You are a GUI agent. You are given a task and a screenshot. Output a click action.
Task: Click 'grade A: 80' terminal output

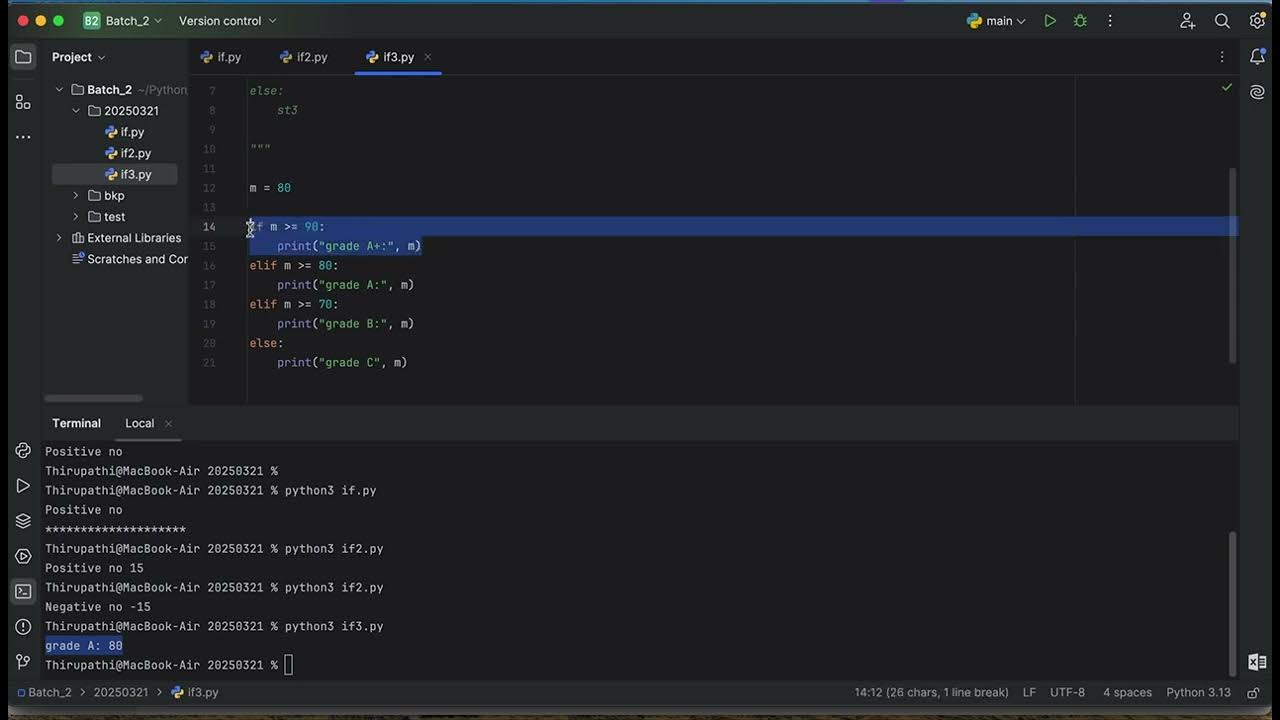pos(84,646)
